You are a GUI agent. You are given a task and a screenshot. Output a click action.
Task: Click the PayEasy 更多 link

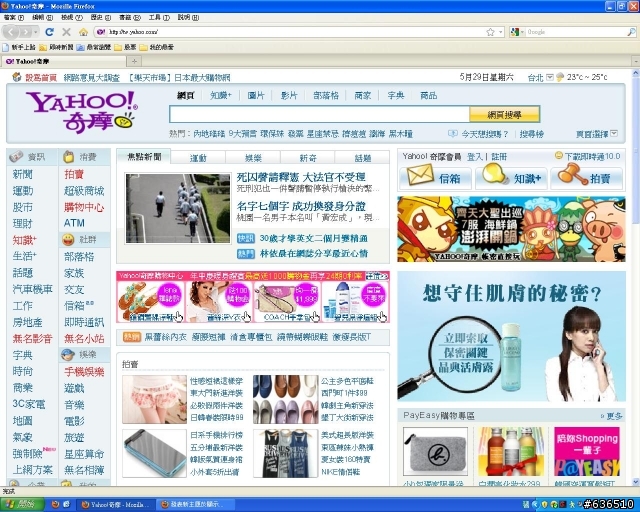coord(614,416)
